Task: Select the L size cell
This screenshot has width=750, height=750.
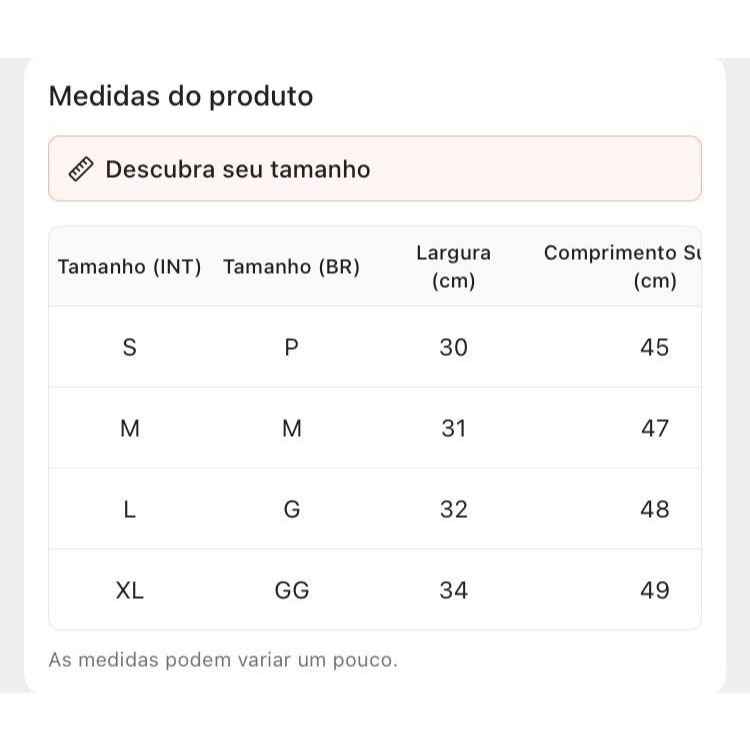Action: 129,510
